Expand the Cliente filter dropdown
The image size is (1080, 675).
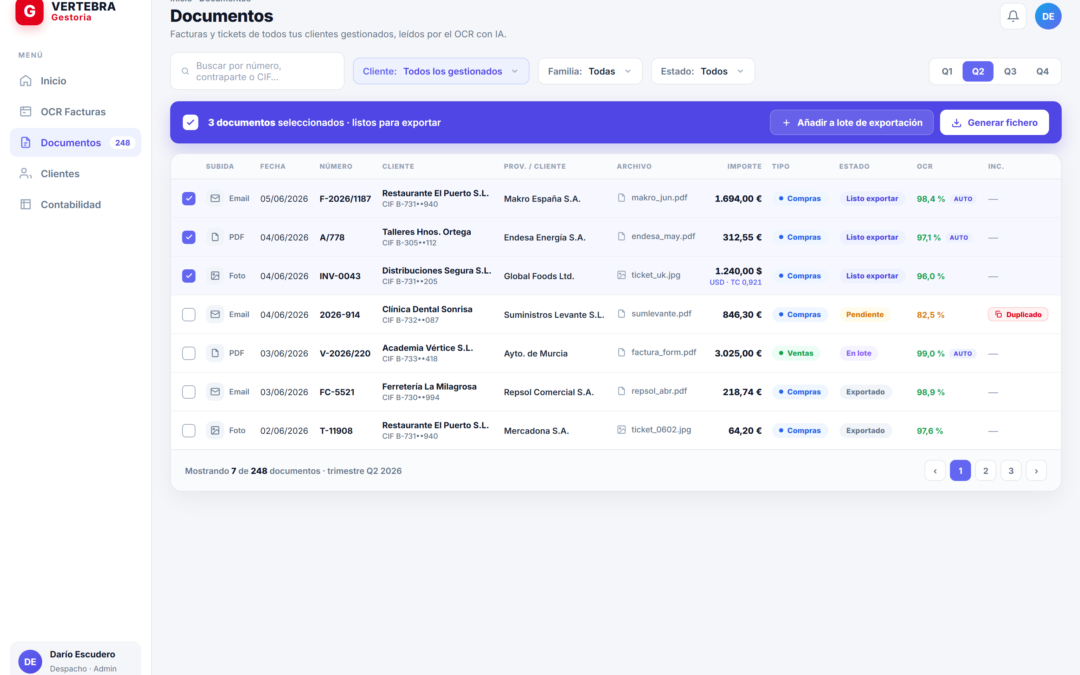(x=441, y=71)
